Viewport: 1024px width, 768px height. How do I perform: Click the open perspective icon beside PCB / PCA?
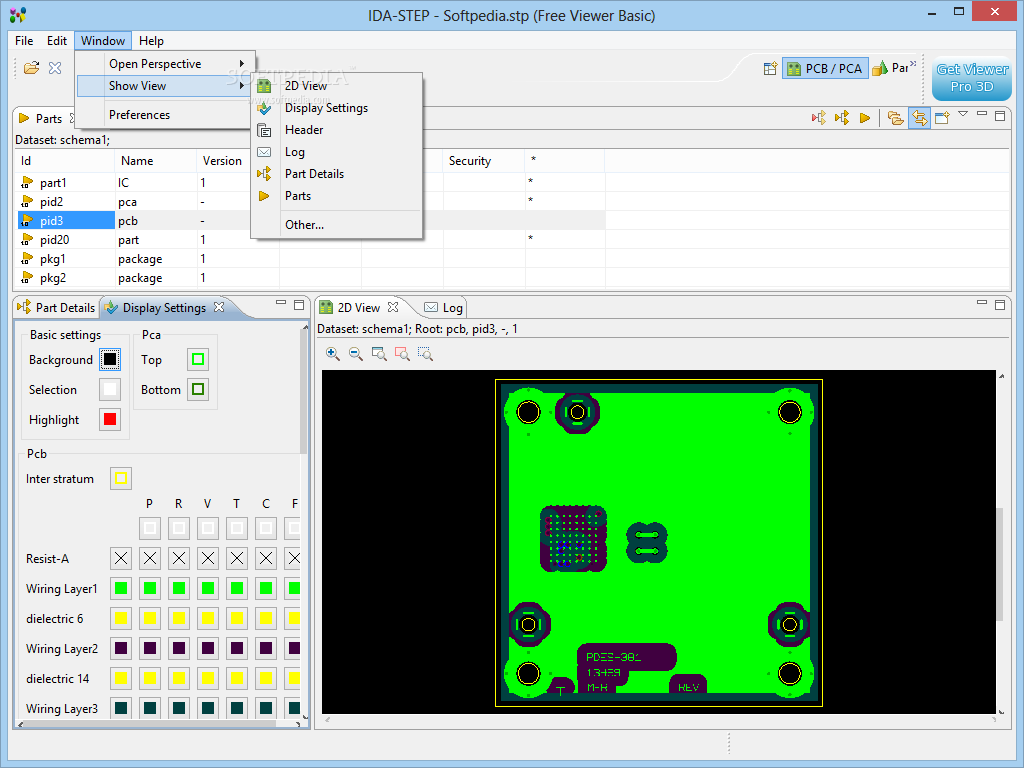pyautogui.click(x=771, y=68)
